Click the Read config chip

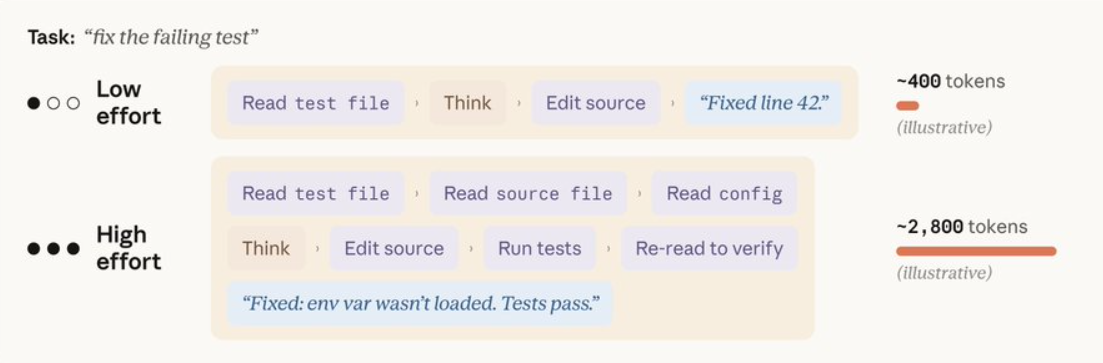tap(725, 193)
